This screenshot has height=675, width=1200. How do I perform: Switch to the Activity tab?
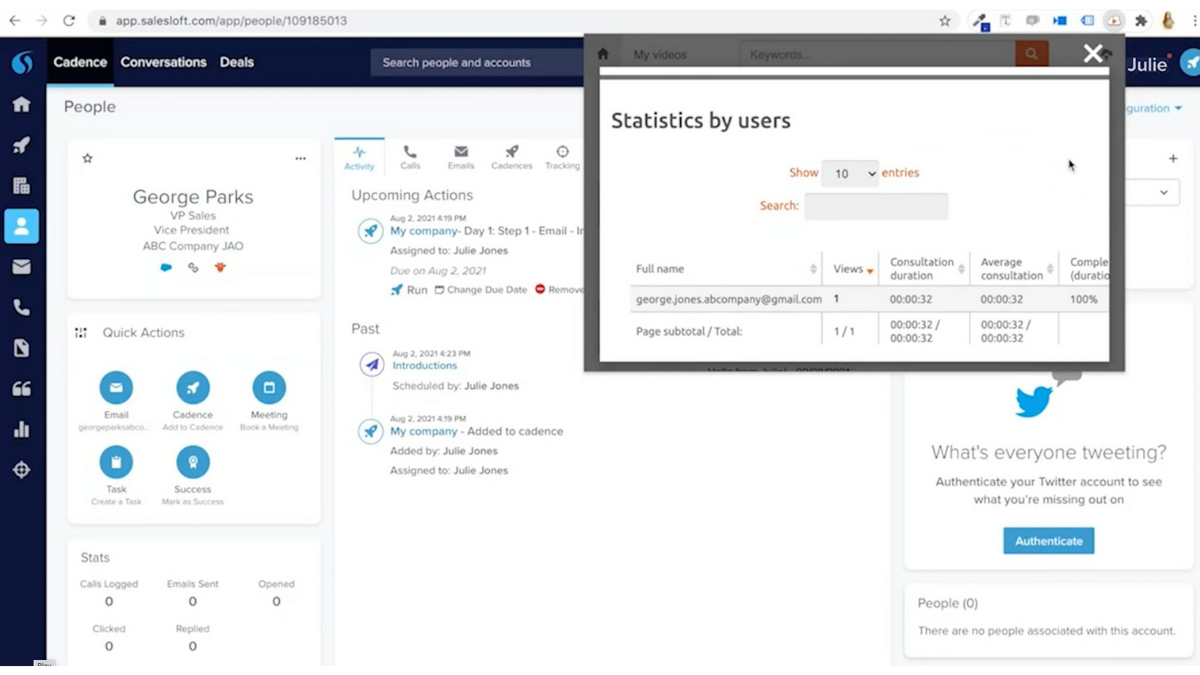(359, 157)
